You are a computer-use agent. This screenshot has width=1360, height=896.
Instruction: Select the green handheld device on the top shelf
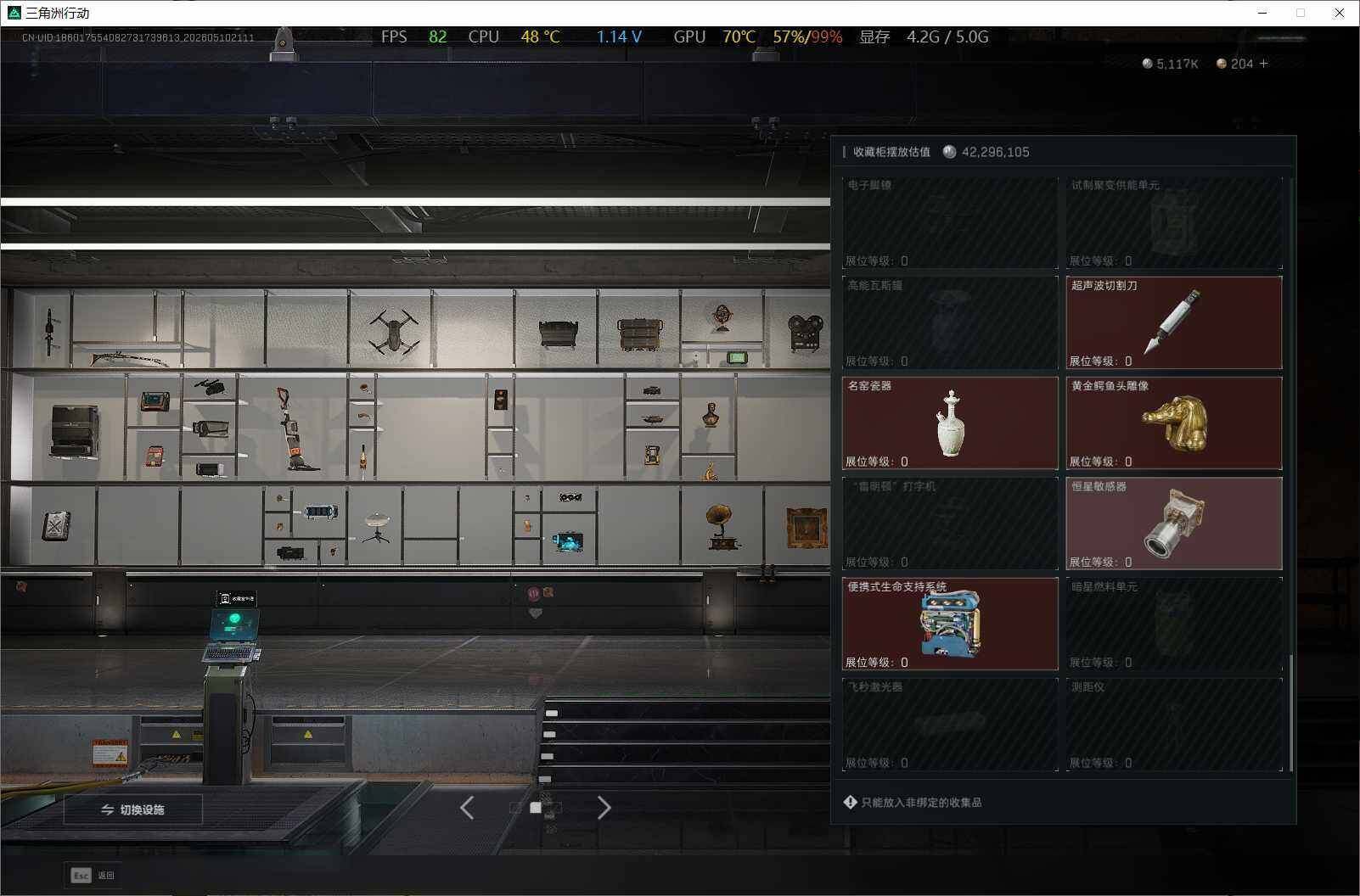[737, 358]
